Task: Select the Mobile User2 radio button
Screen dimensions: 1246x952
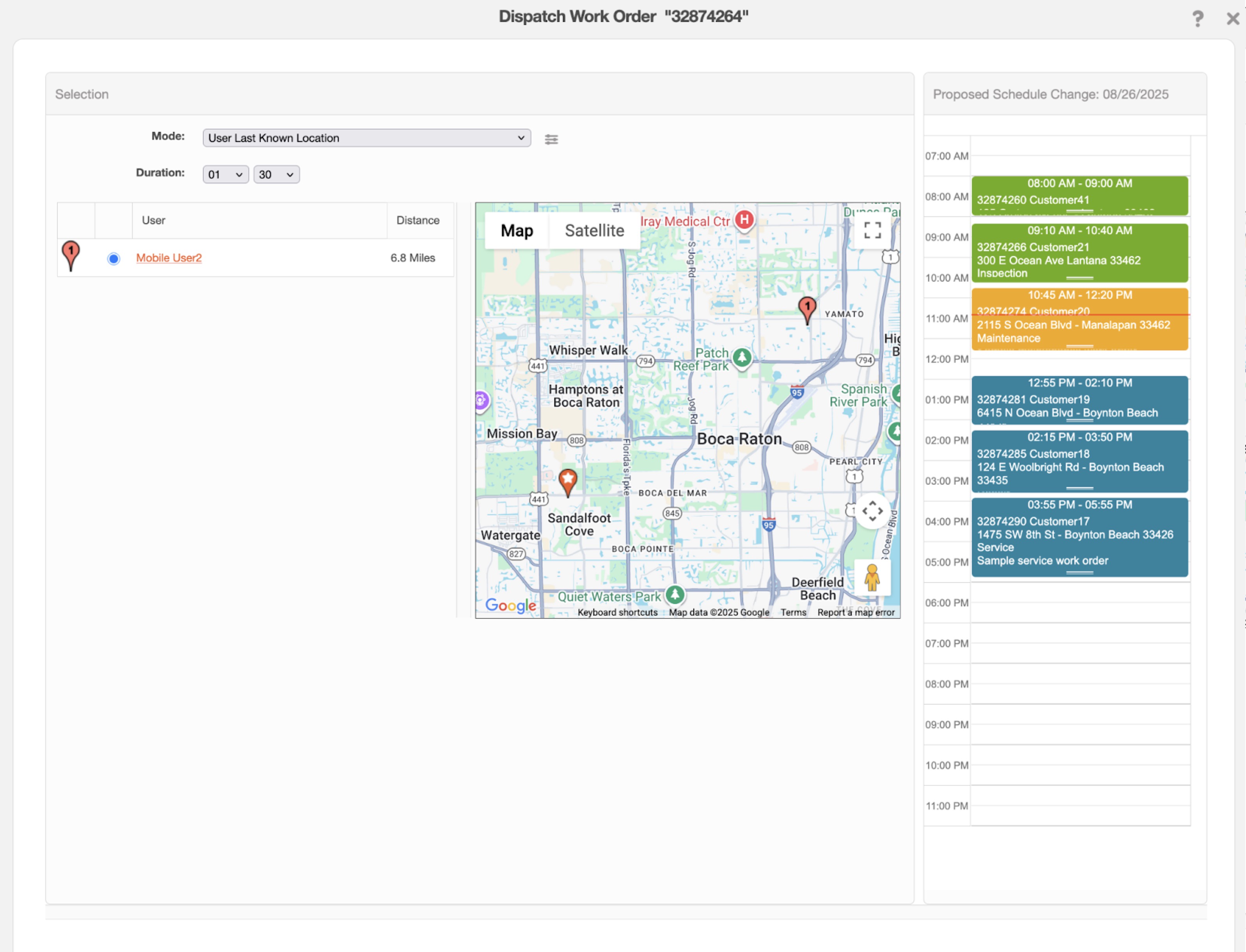Action: pyautogui.click(x=113, y=258)
